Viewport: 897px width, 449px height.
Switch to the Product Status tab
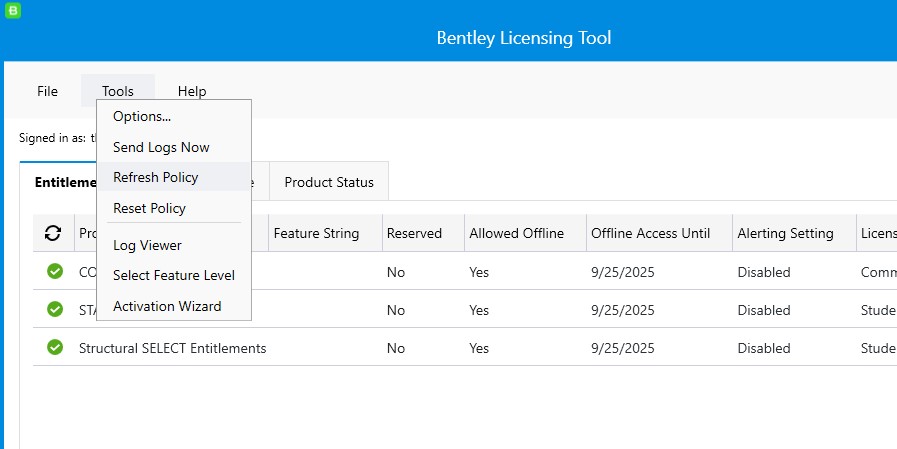[329, 182]
